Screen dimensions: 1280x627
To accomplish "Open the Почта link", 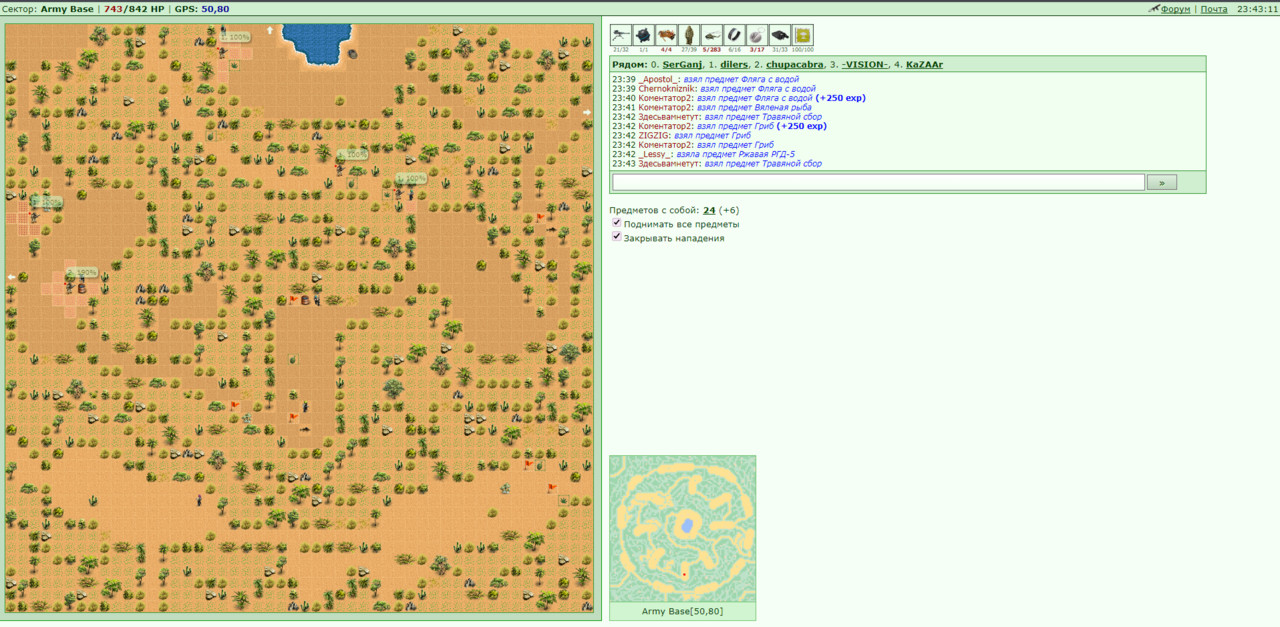I will (1214, 9).
